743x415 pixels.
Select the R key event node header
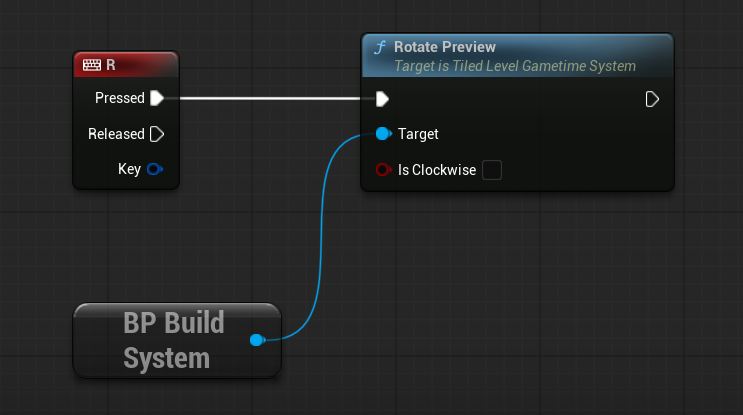tap(130, 65)
